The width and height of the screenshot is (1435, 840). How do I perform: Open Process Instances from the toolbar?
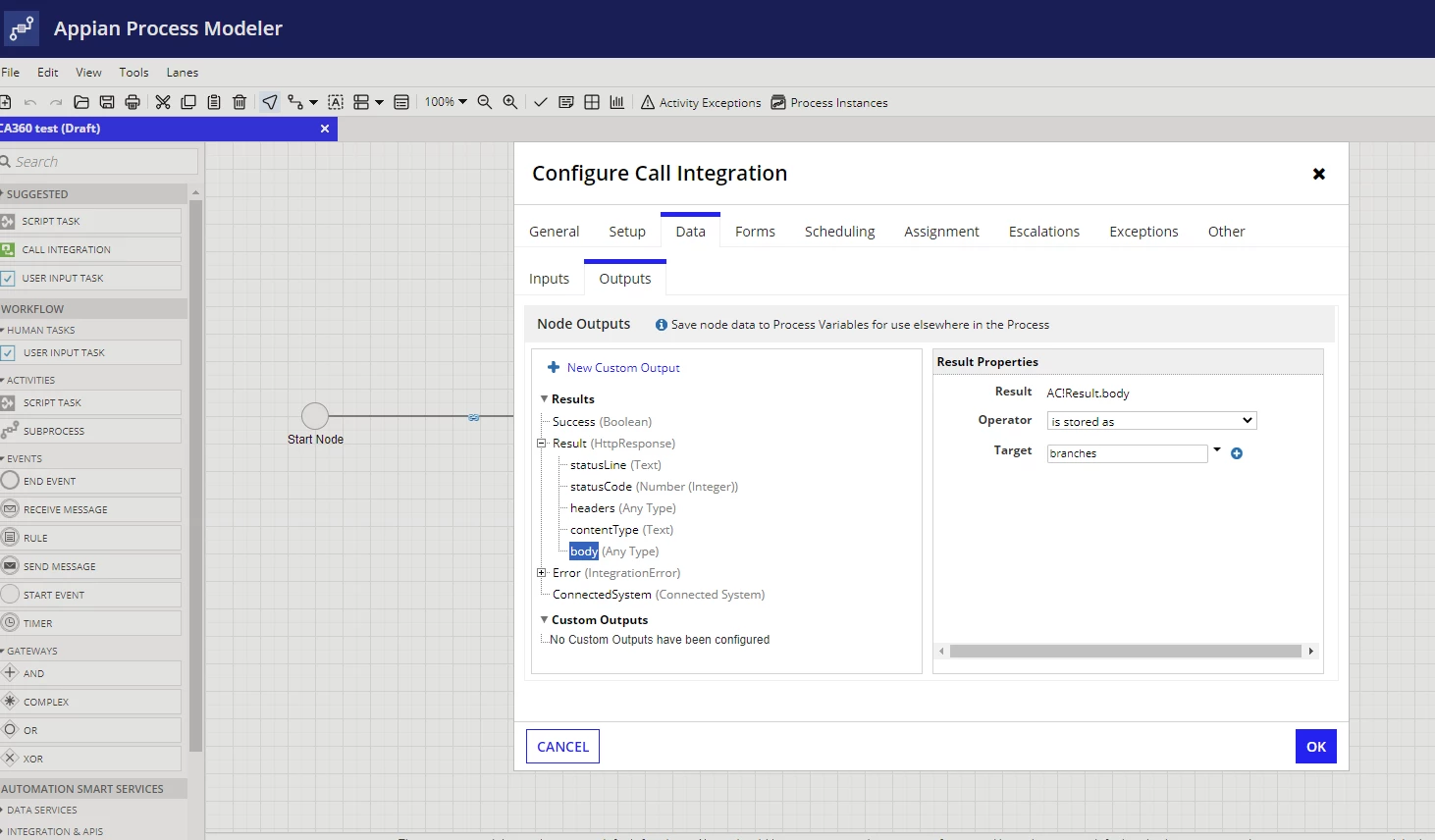pos(829,102)
